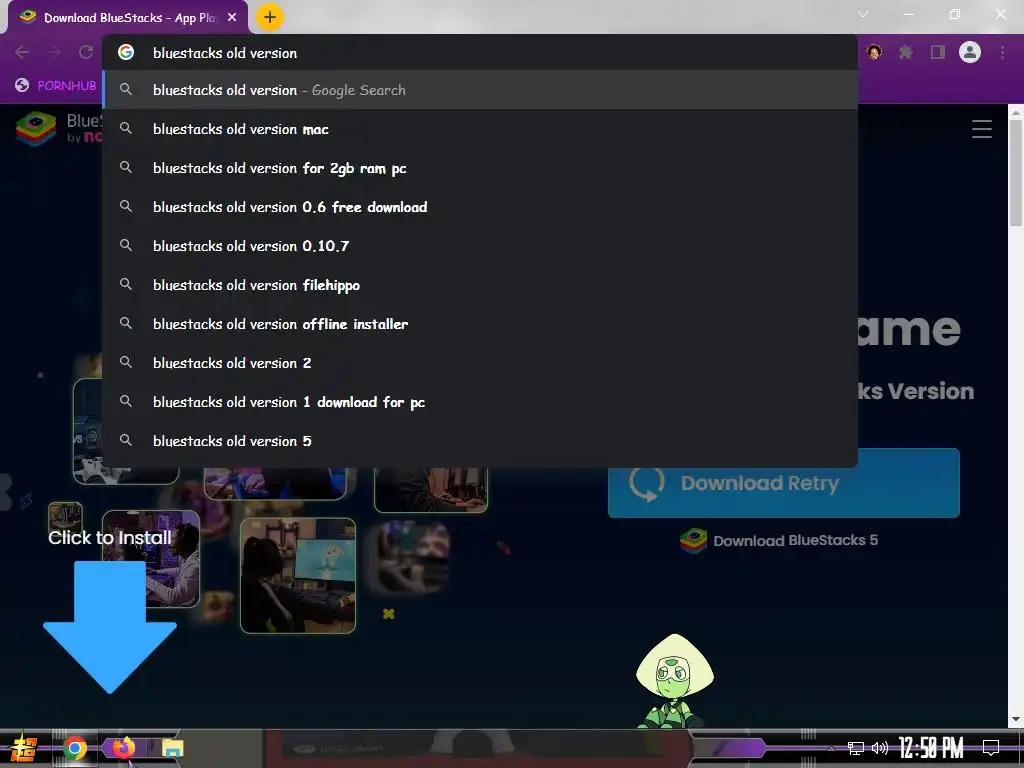The height and width of the screenshot is (768, 1024).
Task: Go back with the browser back arrow
Action: (22, 52)
